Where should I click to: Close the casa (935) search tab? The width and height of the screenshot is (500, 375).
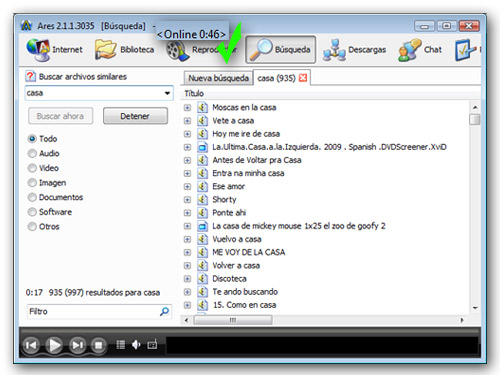click(x=303, y=78)
